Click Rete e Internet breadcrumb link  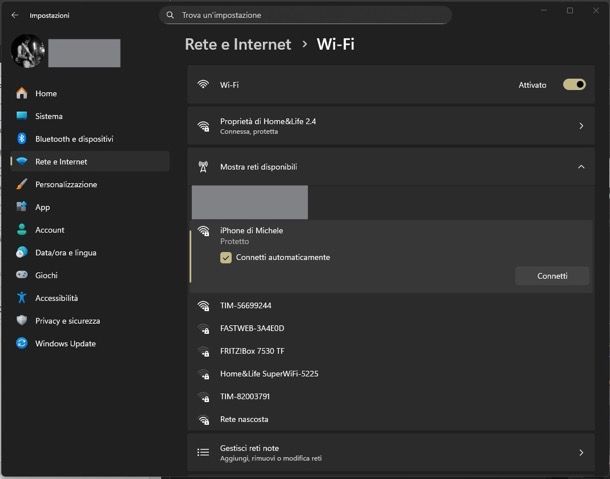[238, 44]
